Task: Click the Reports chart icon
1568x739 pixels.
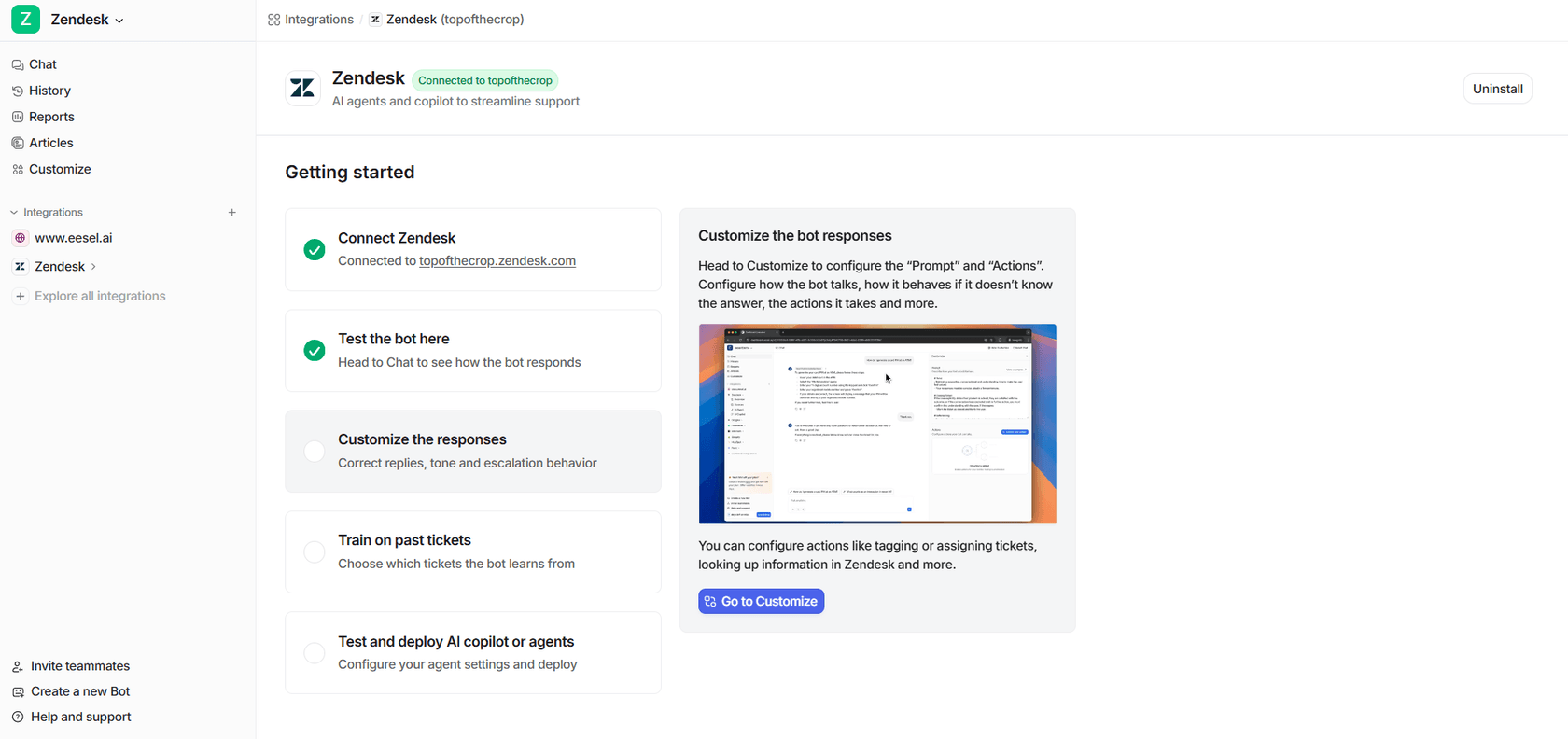Action: 18,118
